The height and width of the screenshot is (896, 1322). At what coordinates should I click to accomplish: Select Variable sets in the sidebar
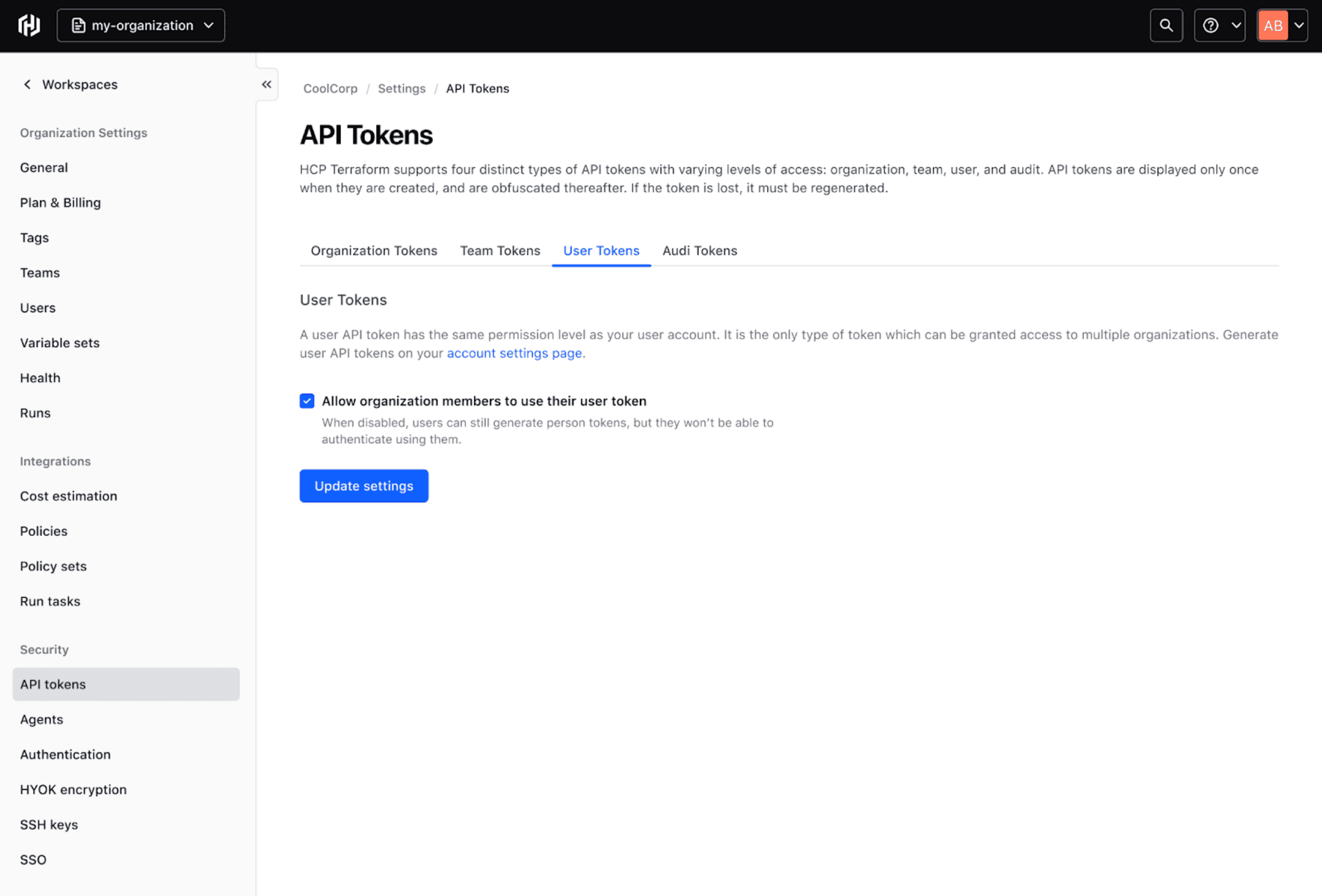tap(60, 343)
